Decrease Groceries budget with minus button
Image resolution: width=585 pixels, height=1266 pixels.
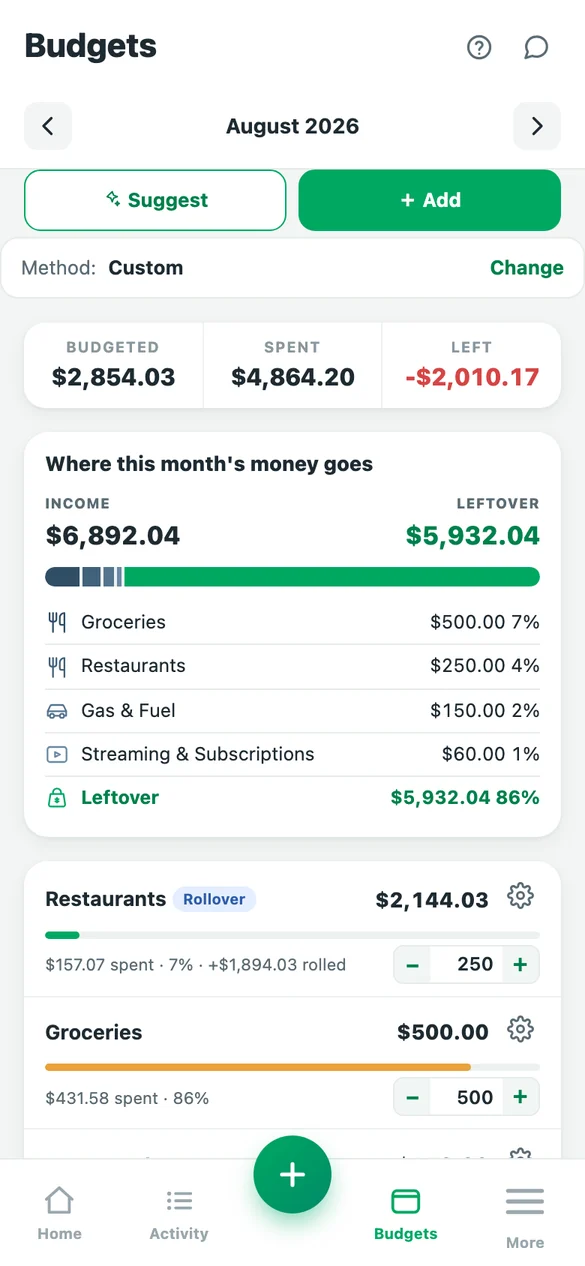pyautogui.click(x=412, y=1098)
